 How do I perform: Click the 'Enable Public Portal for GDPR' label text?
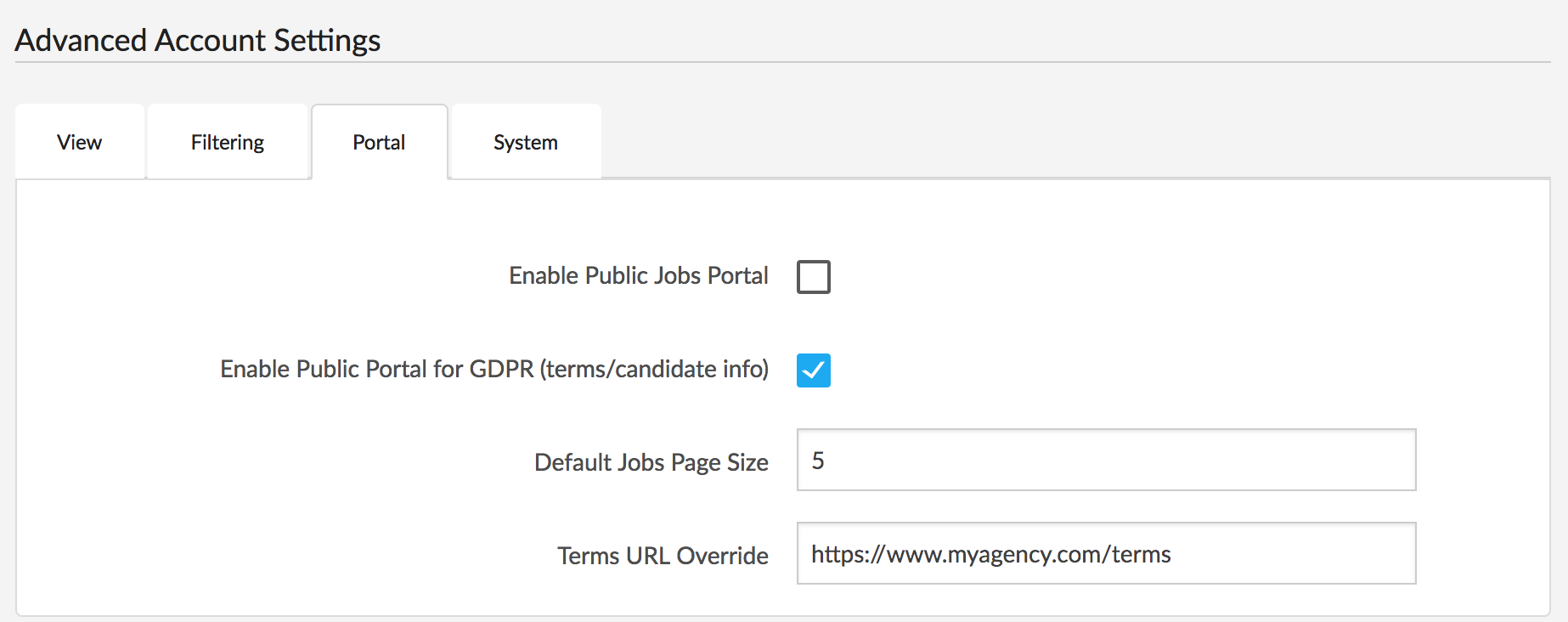378,370
